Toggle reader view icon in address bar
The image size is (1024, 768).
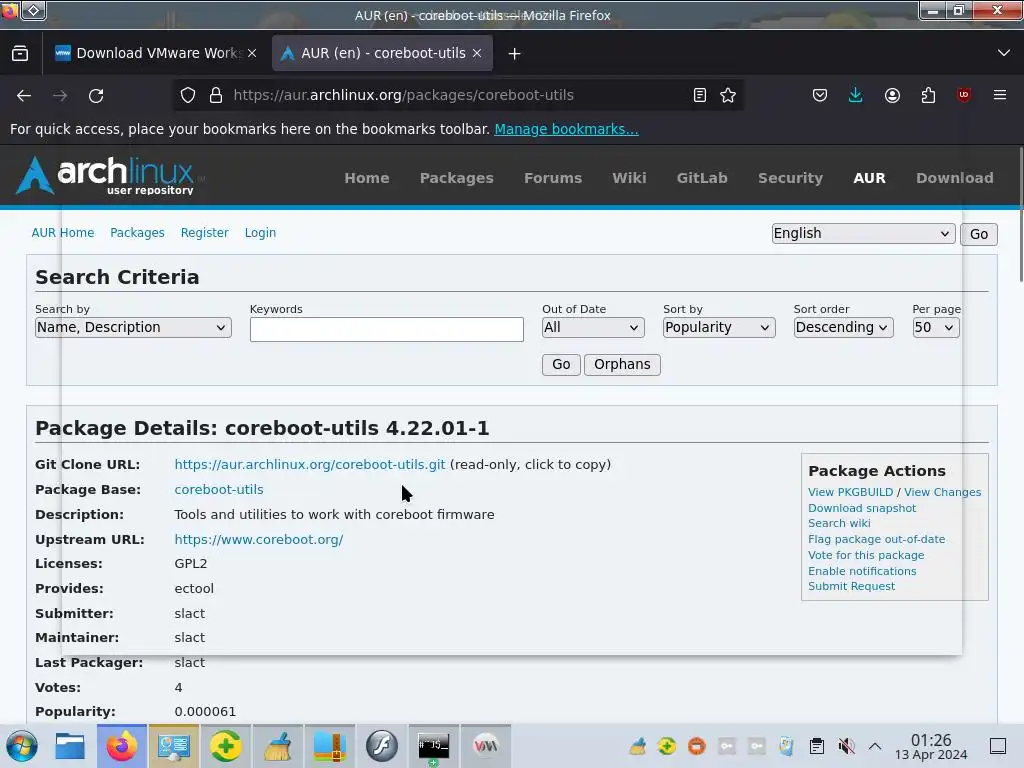click(699, 95)
